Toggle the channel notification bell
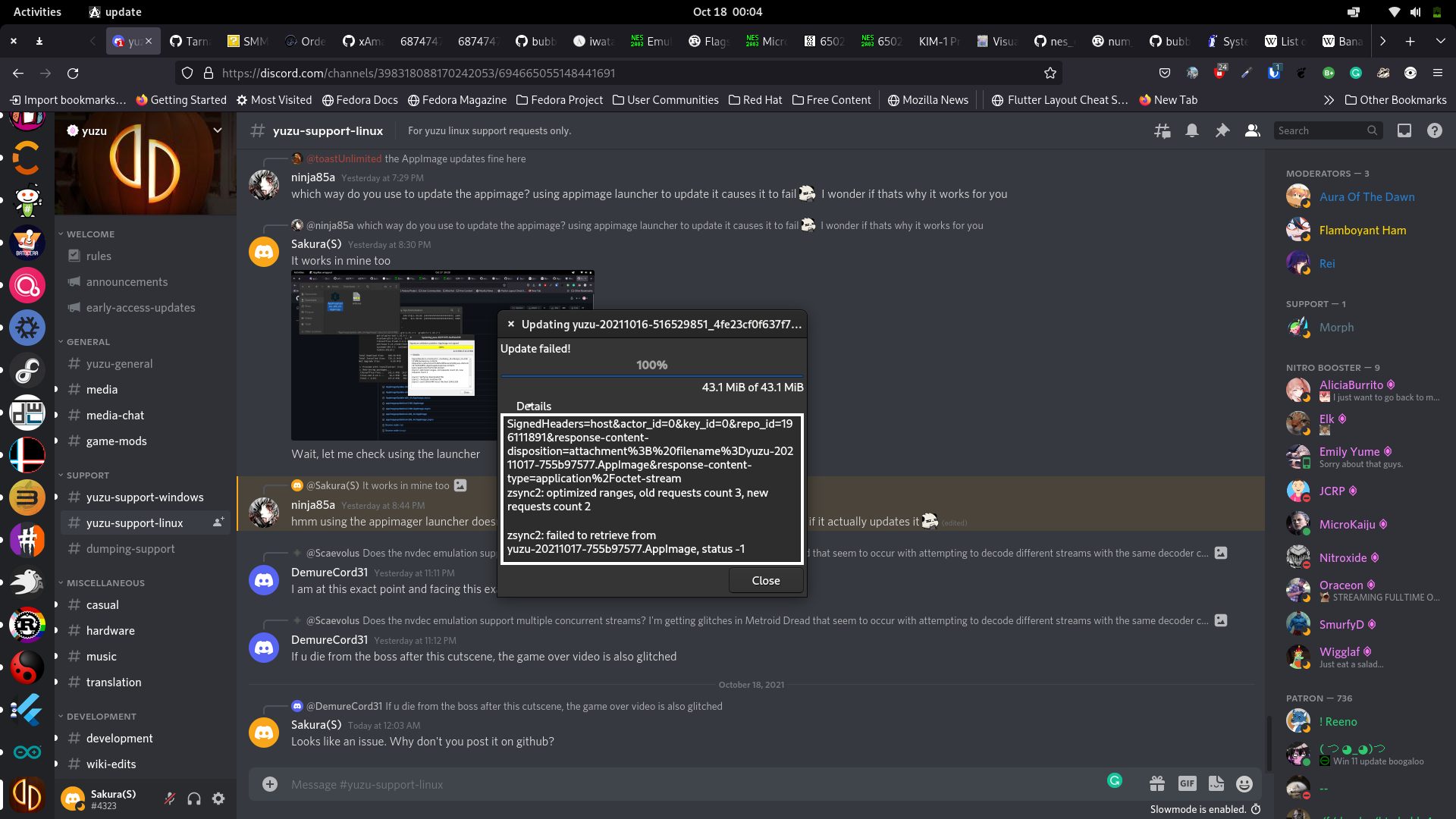The image size is (1456, 819). point(1191,130)
